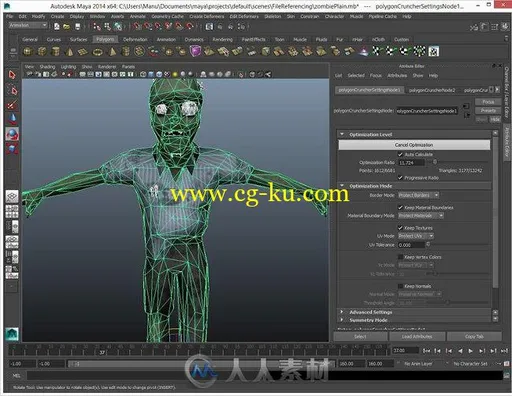Click the play forward button

tap(470, 351)
